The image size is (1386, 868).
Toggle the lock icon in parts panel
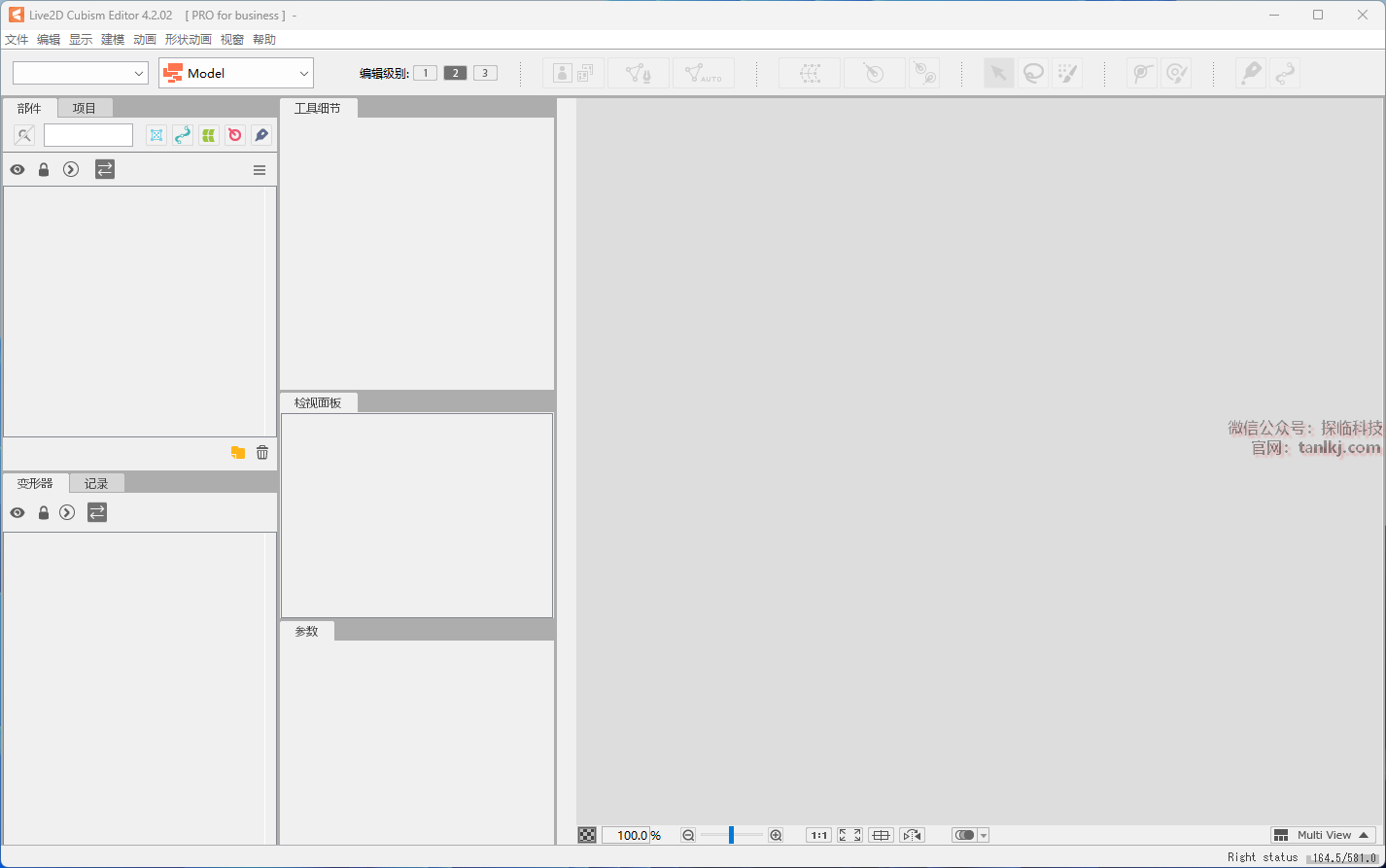click(x=44, y=170)
